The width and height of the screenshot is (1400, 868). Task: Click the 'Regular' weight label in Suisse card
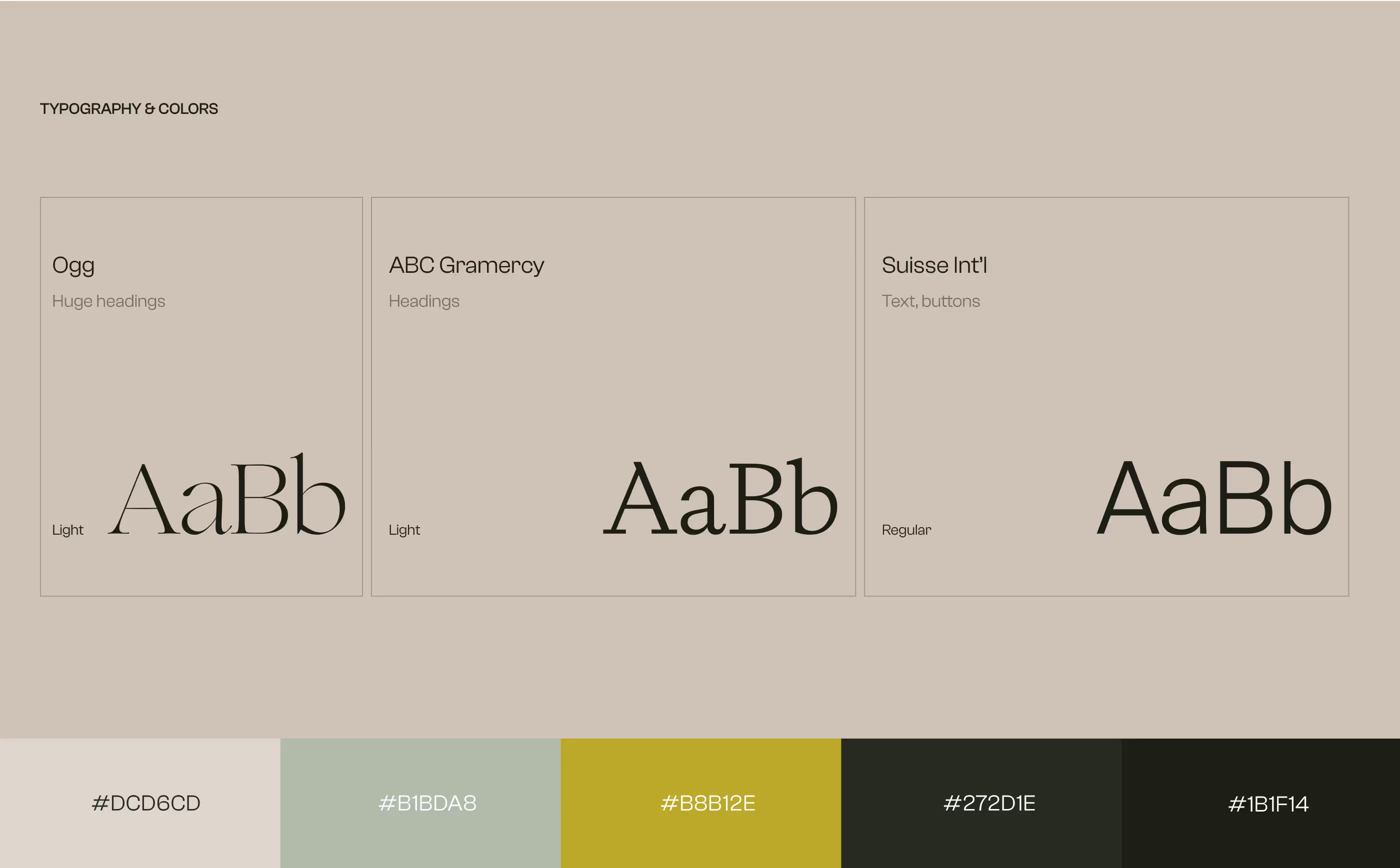click(x=906, y=530)
